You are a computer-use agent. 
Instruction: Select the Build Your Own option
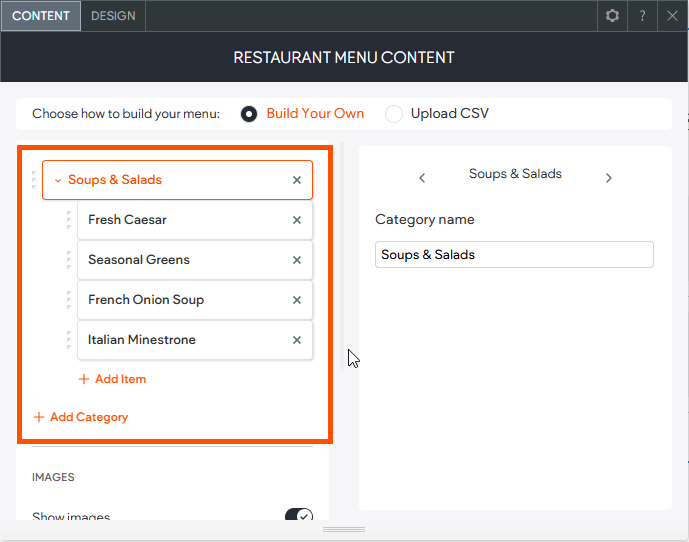tap(249, 114)
